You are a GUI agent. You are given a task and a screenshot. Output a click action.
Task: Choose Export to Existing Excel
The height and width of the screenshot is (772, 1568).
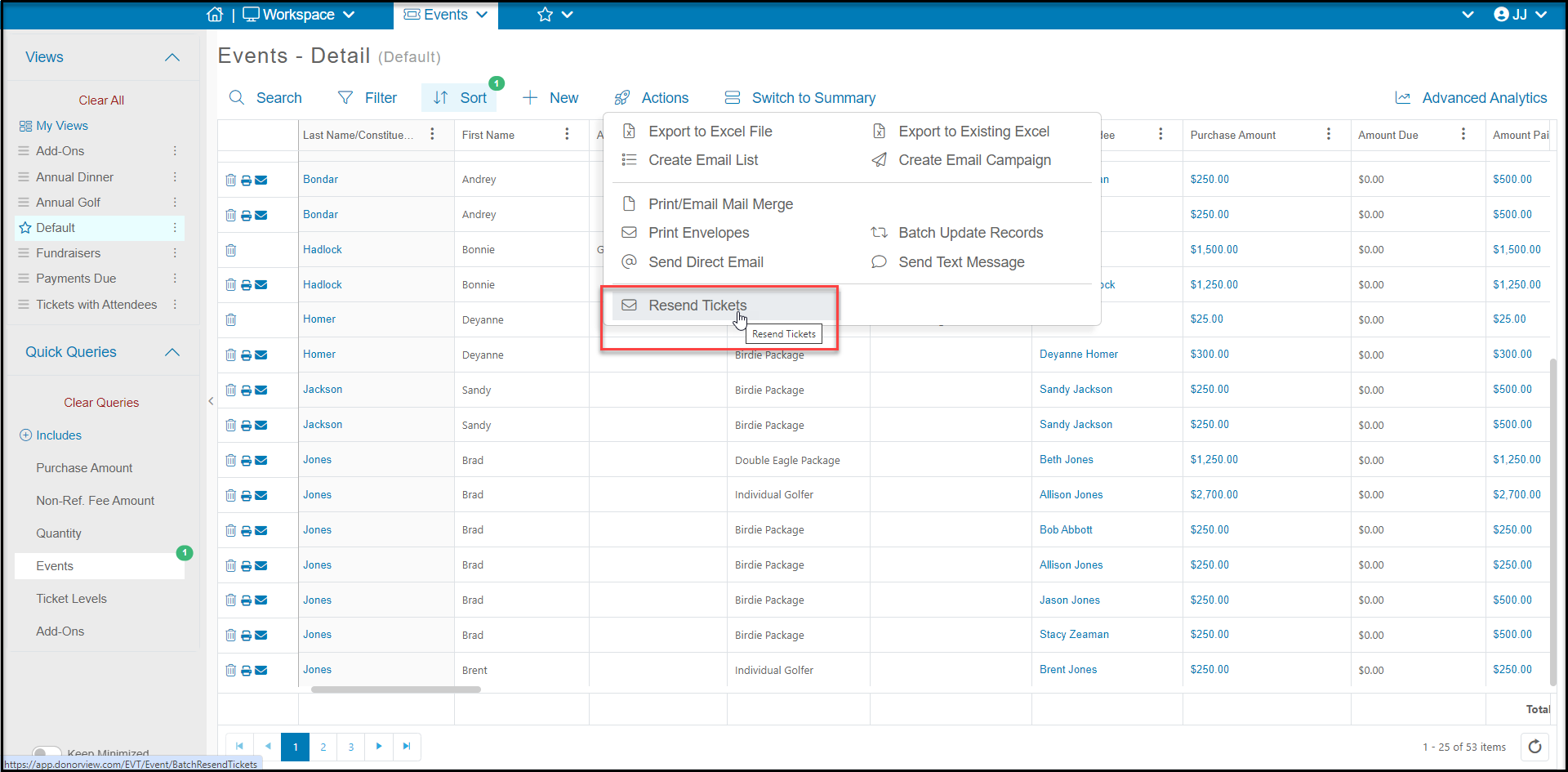(x=960, y=132)
